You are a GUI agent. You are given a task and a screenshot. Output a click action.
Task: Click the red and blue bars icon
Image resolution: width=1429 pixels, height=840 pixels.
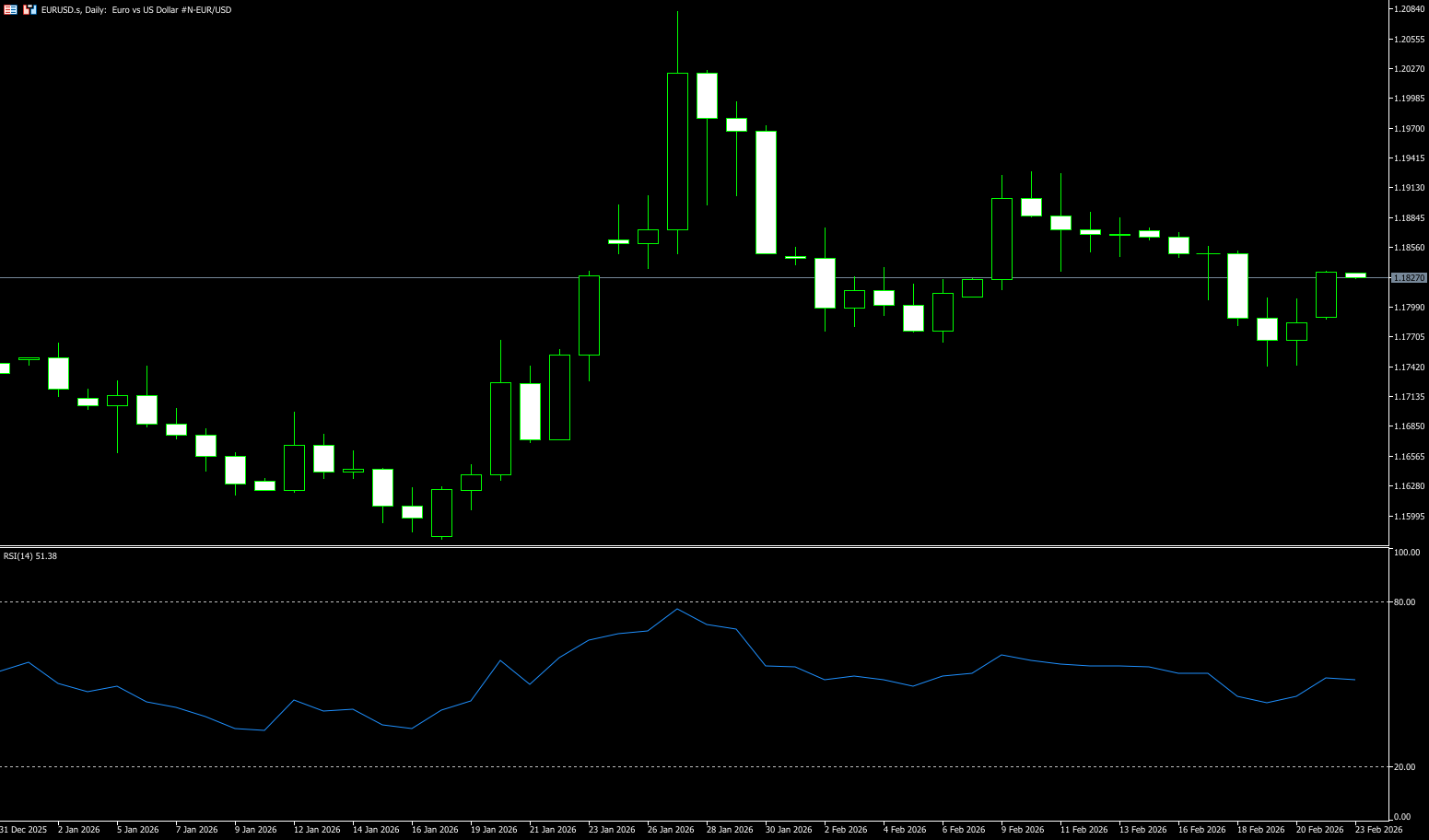tap(30, 9)
